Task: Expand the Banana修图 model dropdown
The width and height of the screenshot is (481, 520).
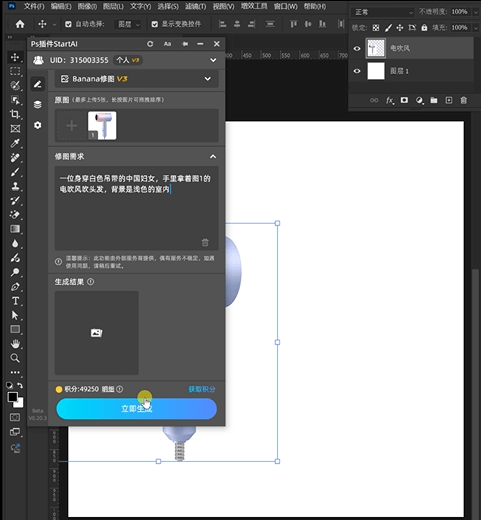Action: pyautogui.click(x=208, y=79)
